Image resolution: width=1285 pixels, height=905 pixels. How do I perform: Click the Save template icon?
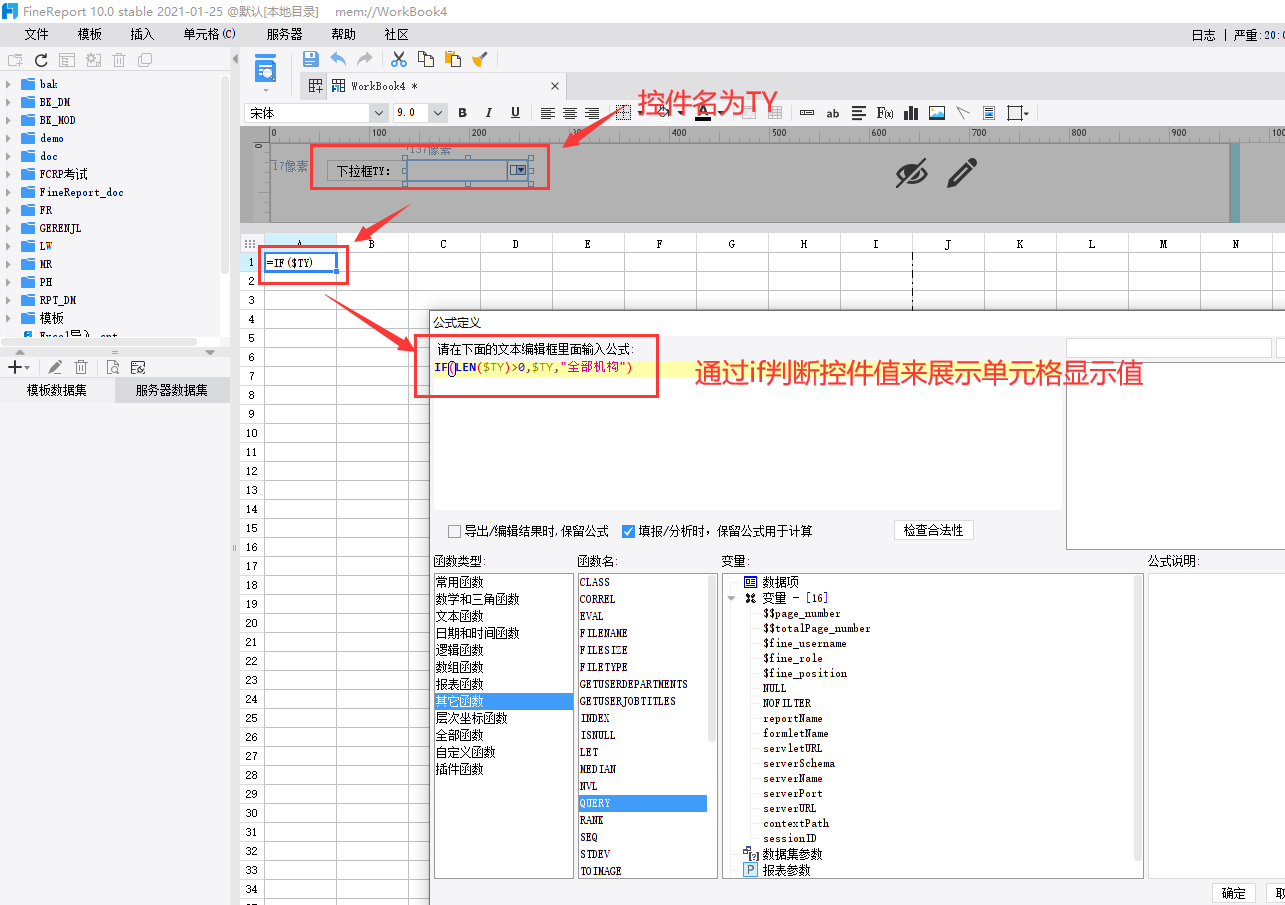(x=310, y=59)
